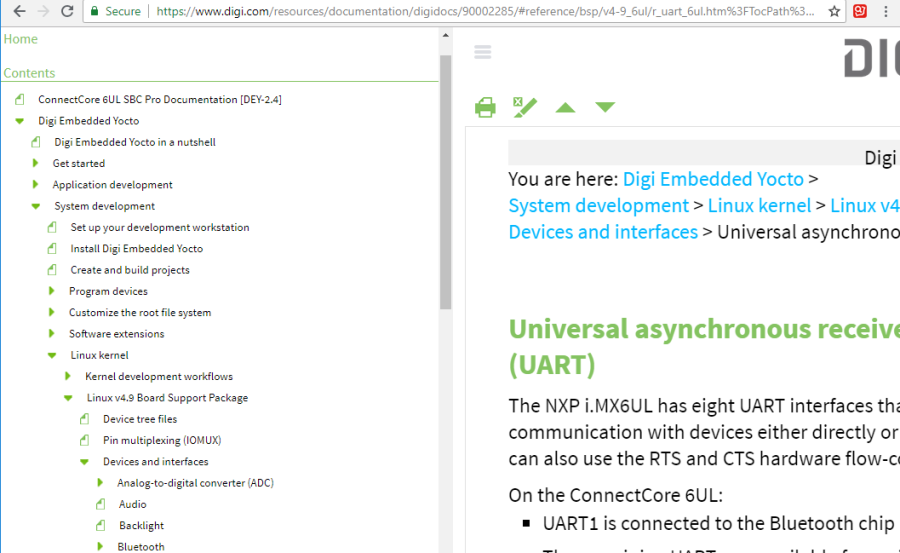Screen dimensions: 900x553
Task: Click the page icon beside Create and build projects
Action: pyautogui.click(x=52, y=270)
